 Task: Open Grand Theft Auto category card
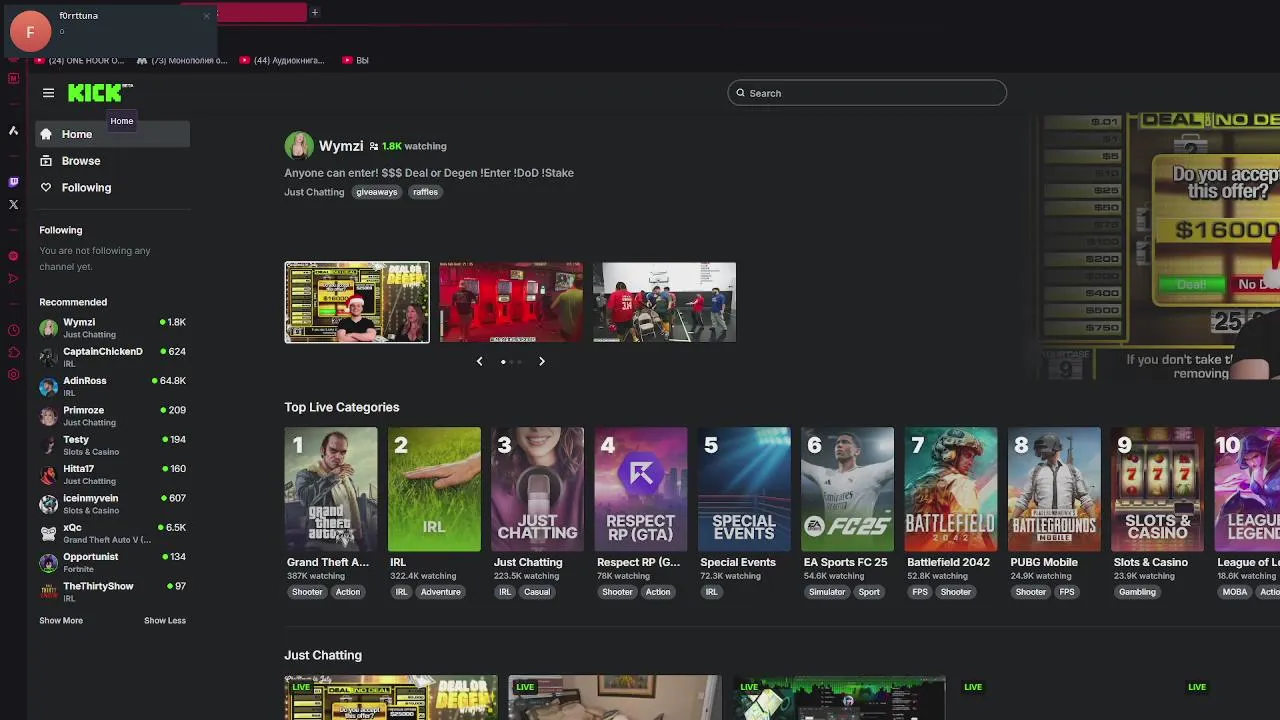331,490
